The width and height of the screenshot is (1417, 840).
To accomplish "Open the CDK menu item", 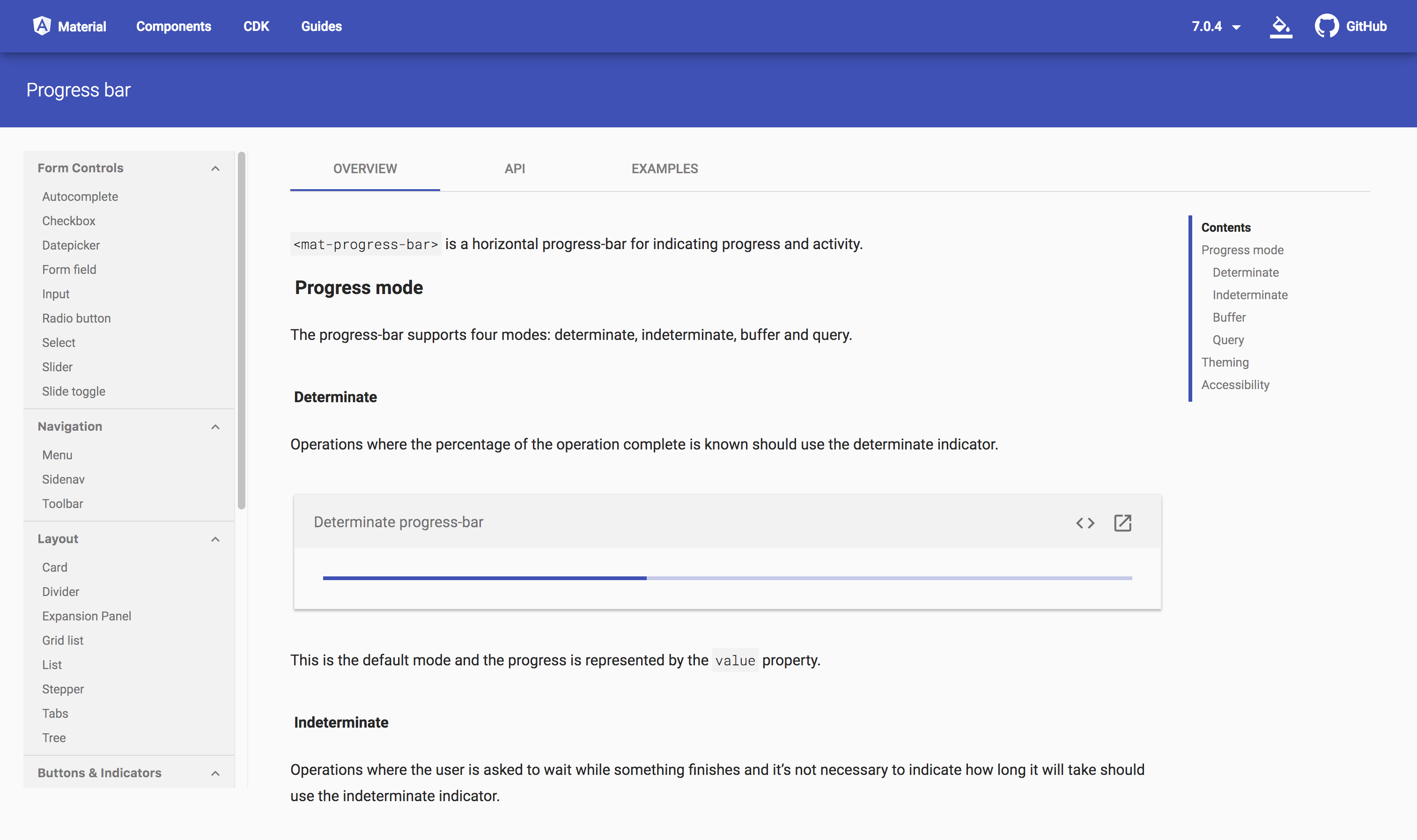I will coord(256,27).
